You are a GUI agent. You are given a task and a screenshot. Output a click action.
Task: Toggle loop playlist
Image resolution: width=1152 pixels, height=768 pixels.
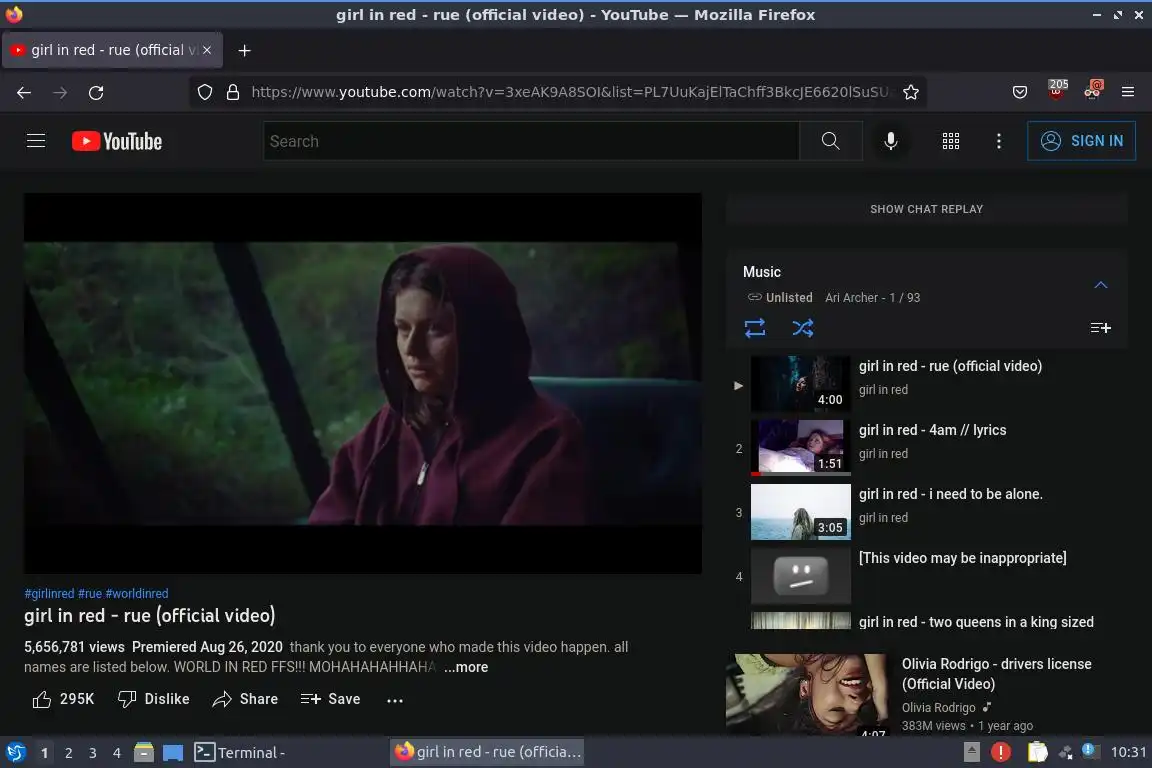point(755,327)
